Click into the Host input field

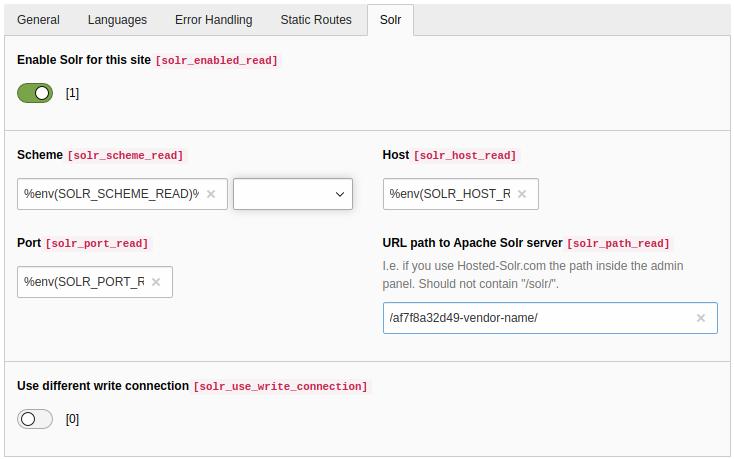point(451,194)
